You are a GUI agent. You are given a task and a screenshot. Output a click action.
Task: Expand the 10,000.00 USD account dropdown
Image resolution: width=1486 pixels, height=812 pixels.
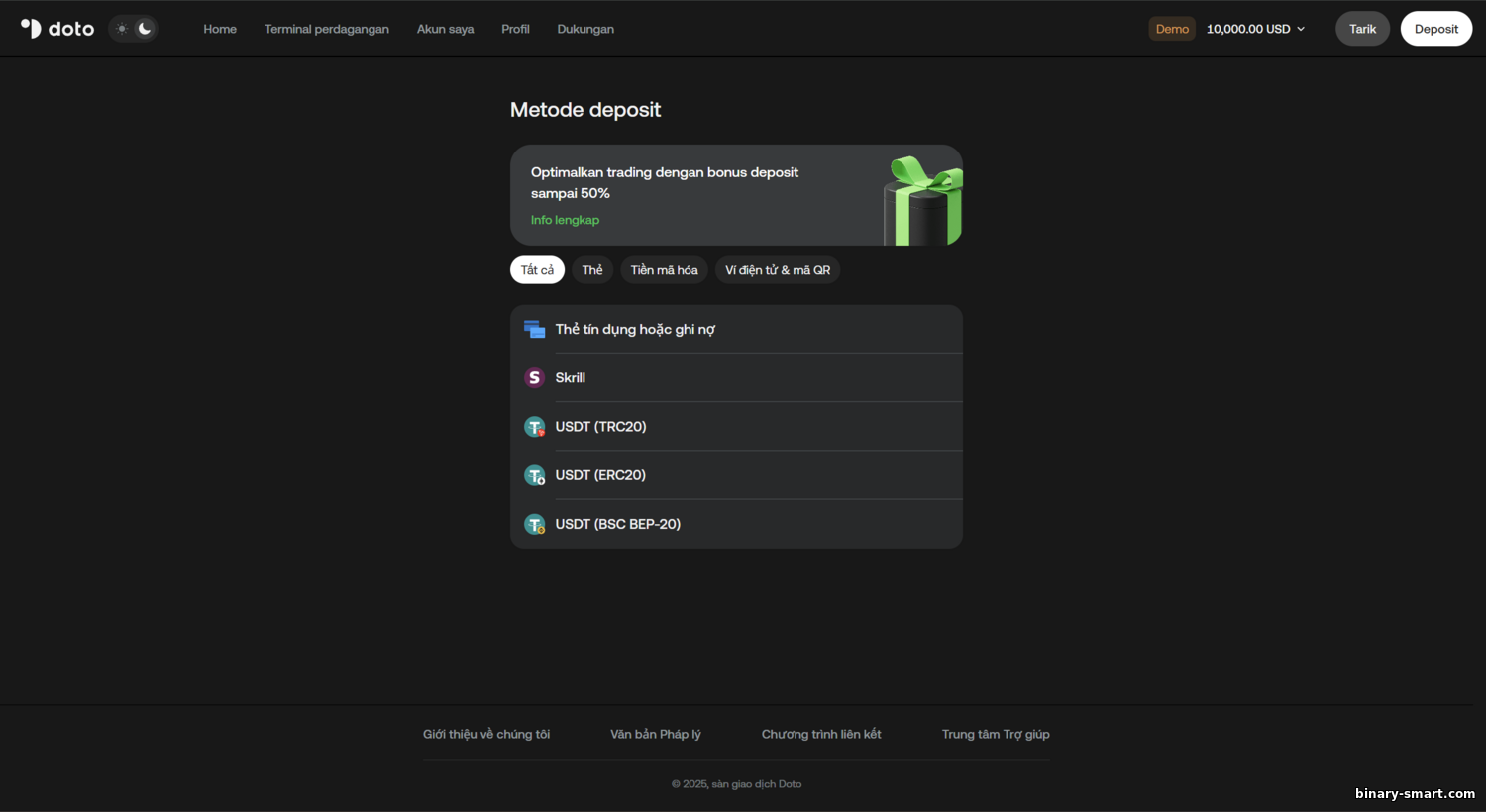click(1255, 29)
